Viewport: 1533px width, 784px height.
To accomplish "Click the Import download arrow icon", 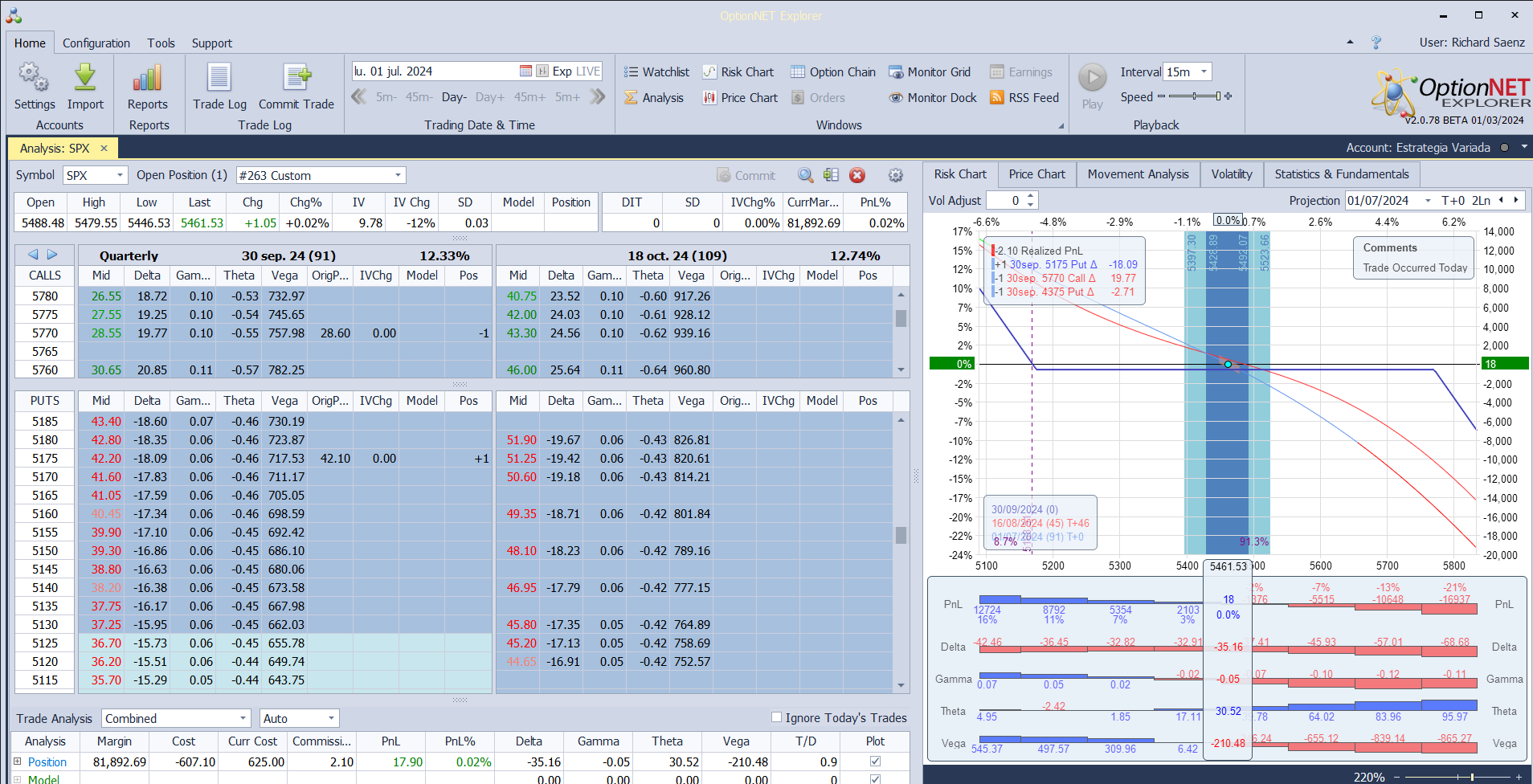I will (x=85, y=78).
